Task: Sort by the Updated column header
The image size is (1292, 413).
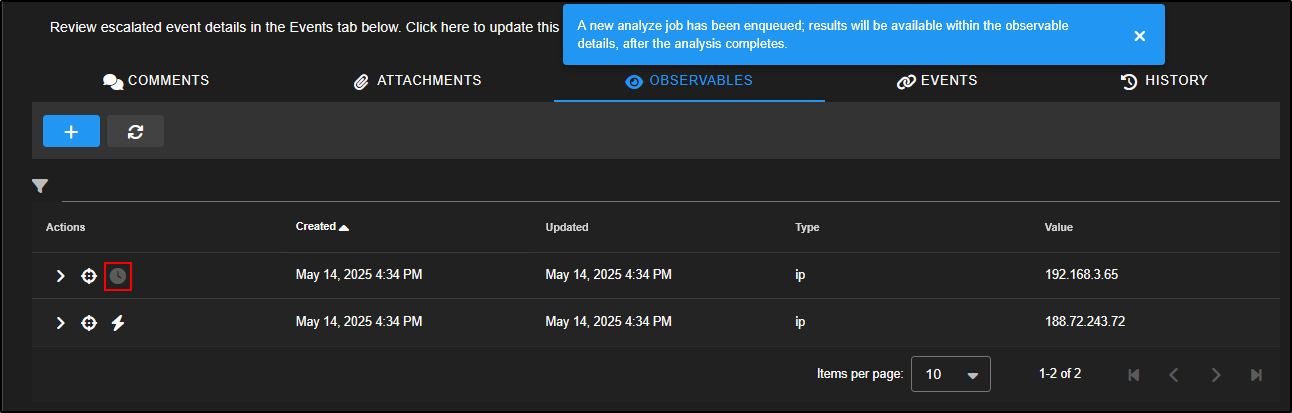Action: pos(566,227)
